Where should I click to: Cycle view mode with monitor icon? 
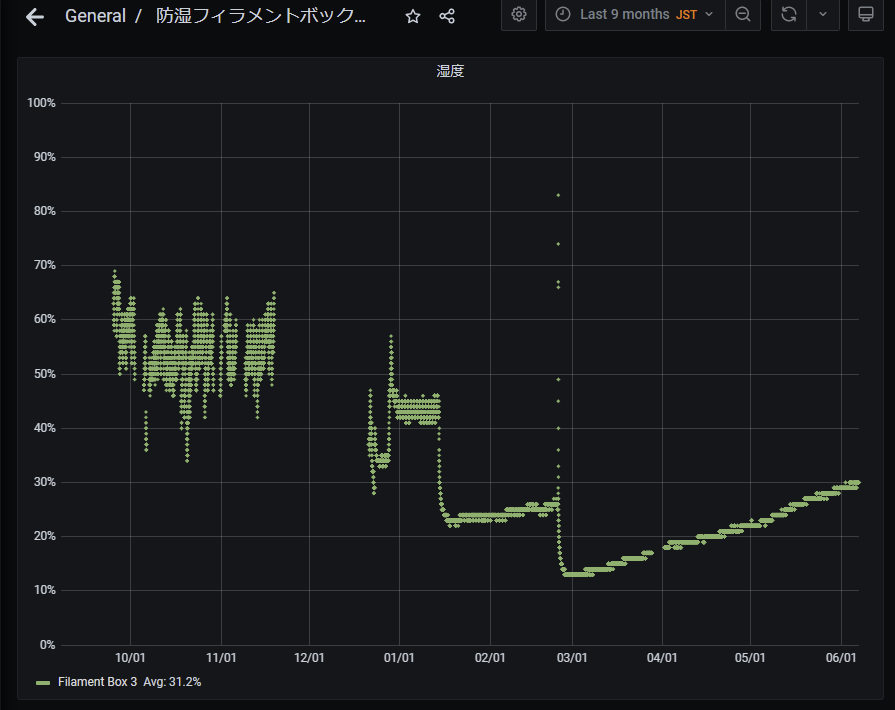click(865, 14)
